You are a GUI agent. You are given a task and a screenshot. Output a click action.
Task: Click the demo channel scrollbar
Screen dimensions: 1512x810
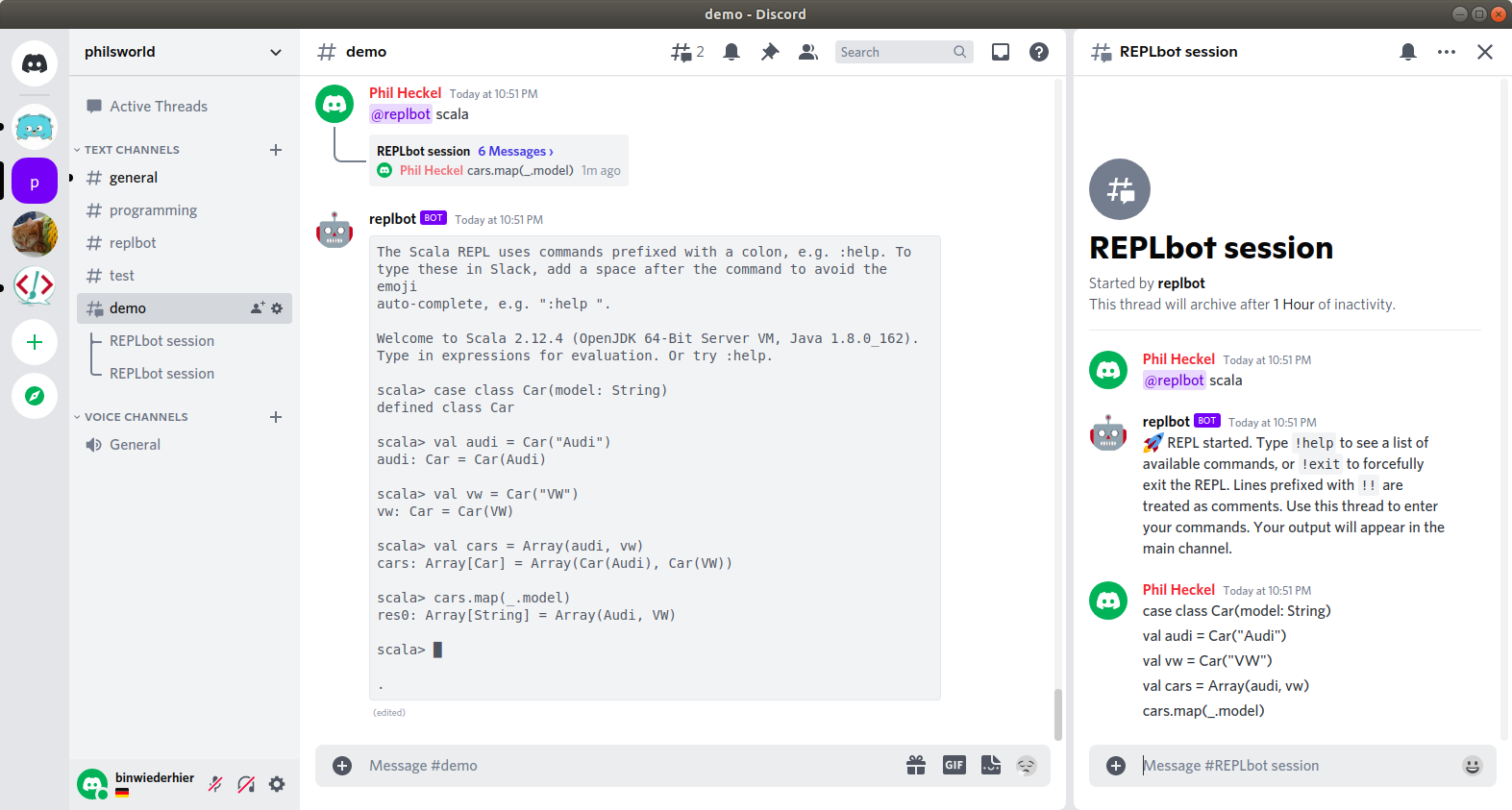1058,715
